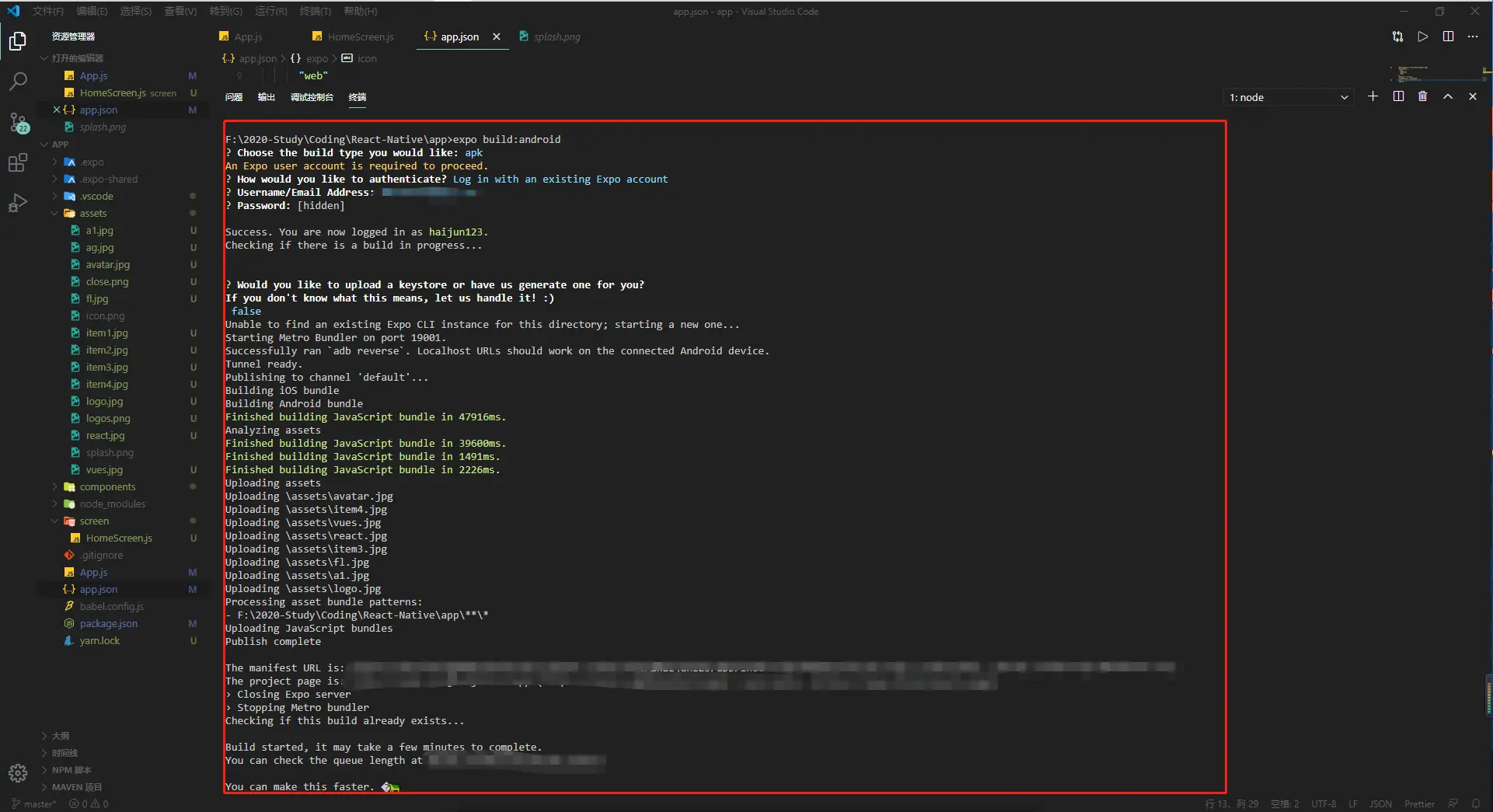The image size is (1493, 812).
Task: Click the master git branch status item
Action: (x=33, y=804)
